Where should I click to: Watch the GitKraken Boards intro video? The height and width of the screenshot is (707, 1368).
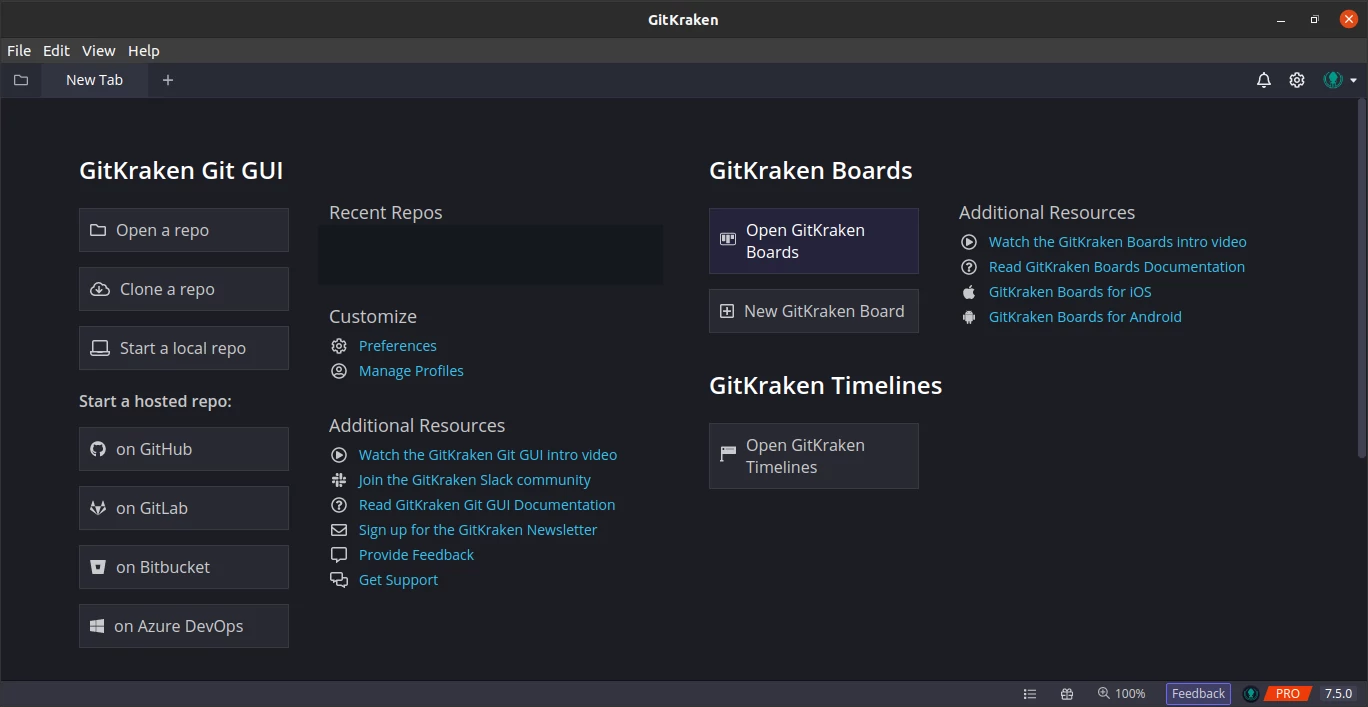[1118, 242]
